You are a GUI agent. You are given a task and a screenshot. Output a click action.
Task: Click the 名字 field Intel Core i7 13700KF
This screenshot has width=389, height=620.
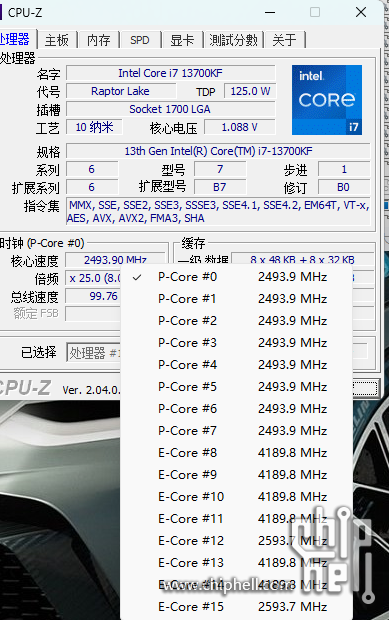click(170, 74)
